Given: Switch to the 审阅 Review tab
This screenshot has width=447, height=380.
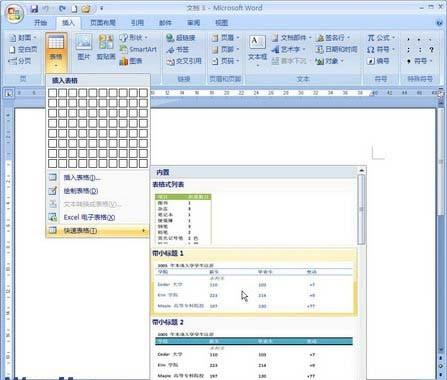Looking at the screenshot, I should (193, 23).
